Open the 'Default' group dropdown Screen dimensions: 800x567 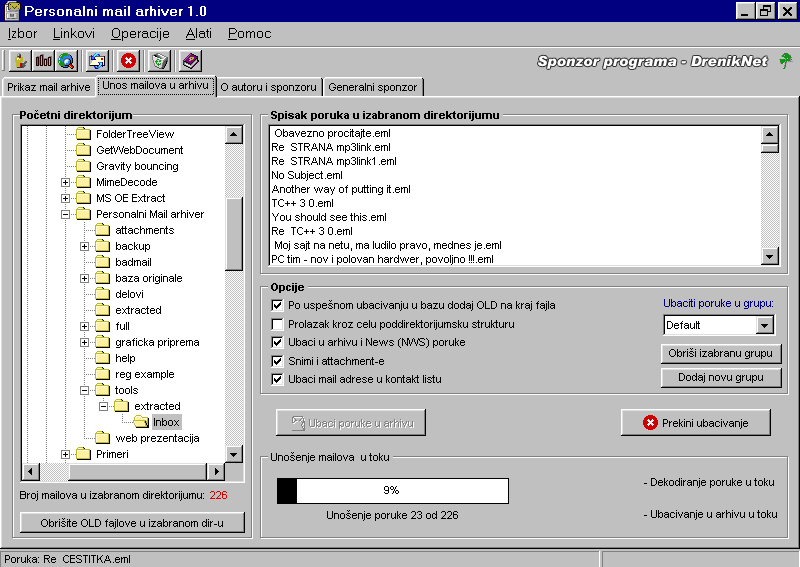(x=765, y=325)
